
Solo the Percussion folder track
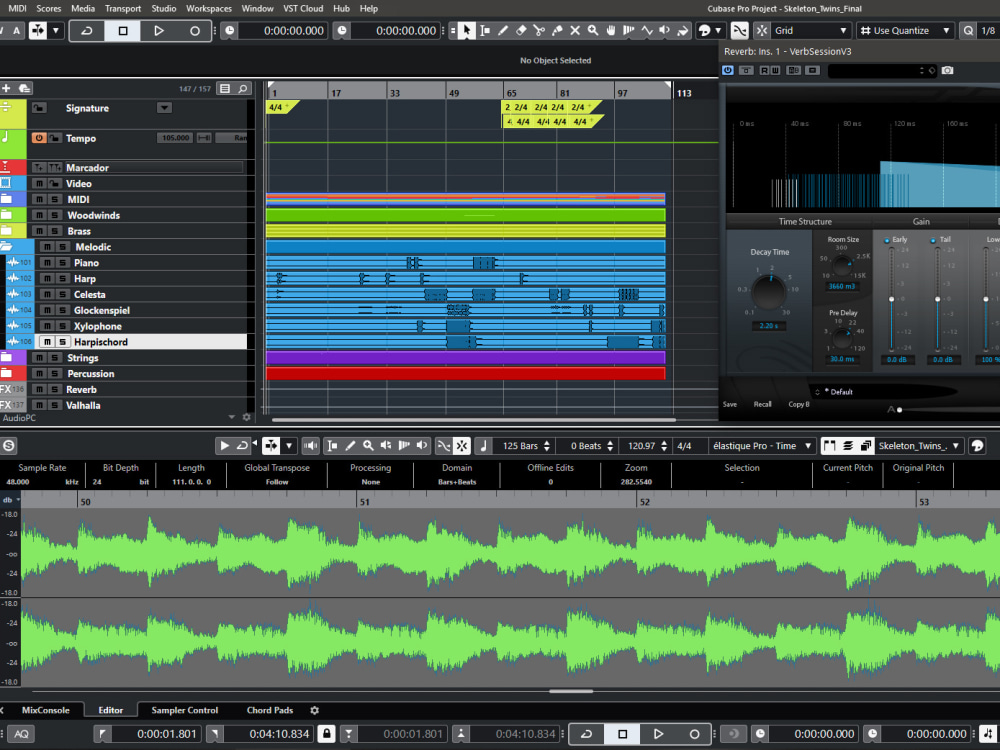click(55, 374)
